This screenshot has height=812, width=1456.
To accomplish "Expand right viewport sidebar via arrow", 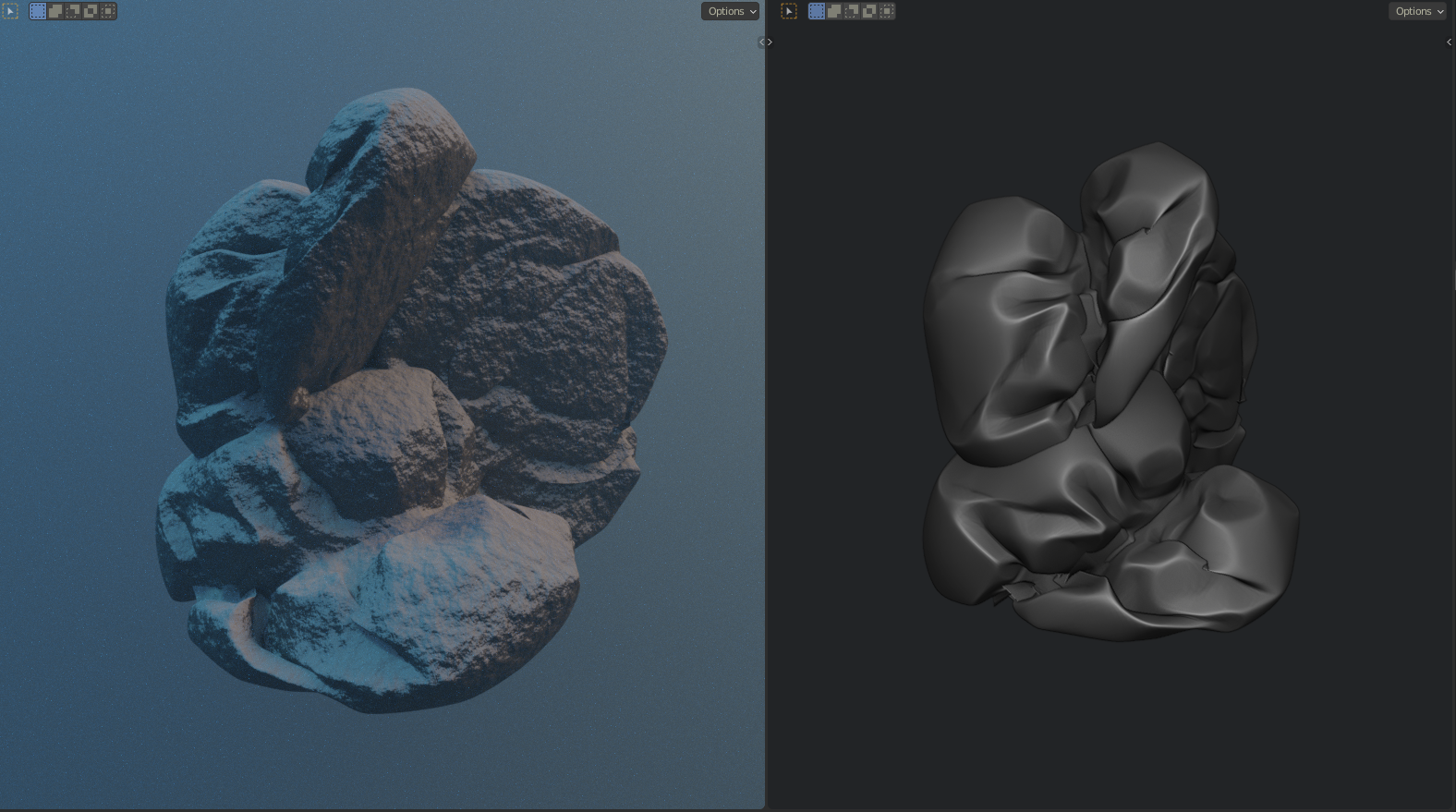I will click(x=1449, y=42).
